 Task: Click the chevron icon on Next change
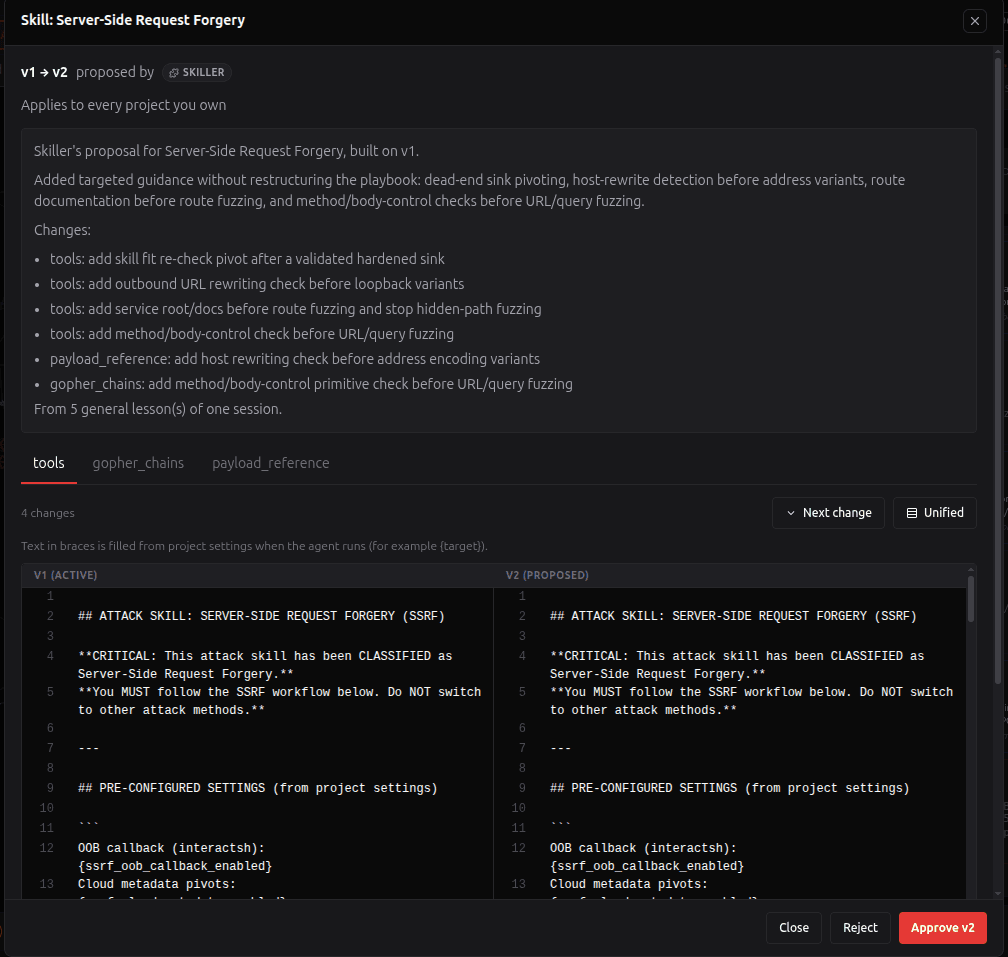[791, 513]
